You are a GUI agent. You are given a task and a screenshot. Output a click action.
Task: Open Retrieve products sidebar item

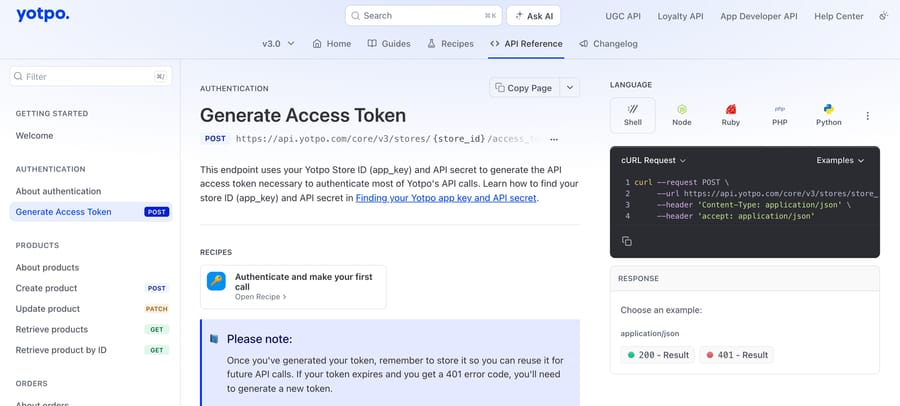pos(91,330)
